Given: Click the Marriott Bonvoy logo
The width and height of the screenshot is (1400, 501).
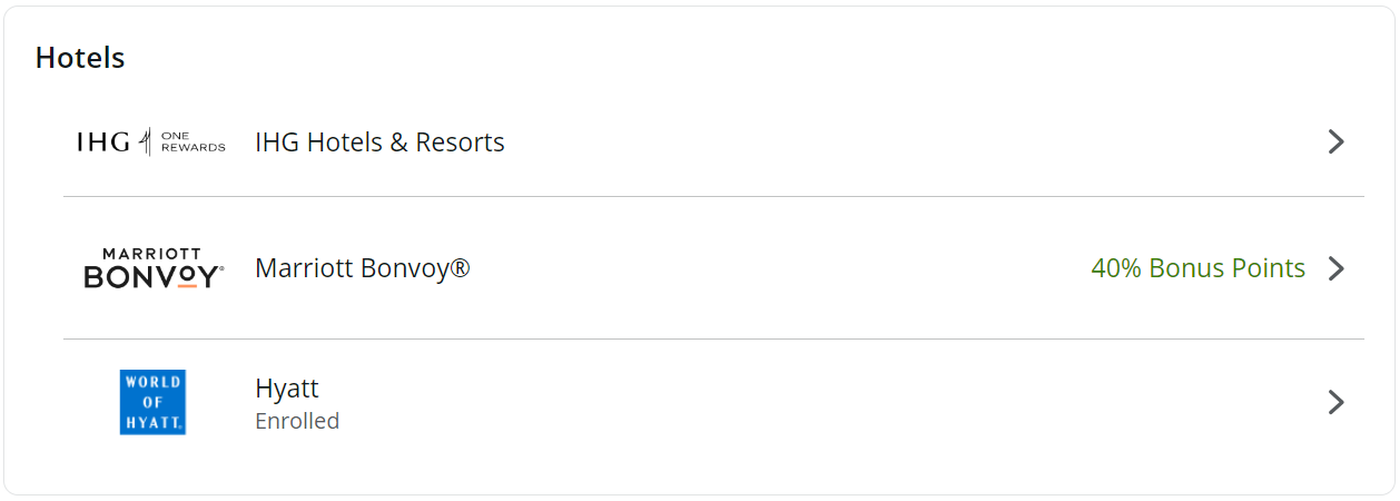Looking at the screenshot, I should point(154,268).
